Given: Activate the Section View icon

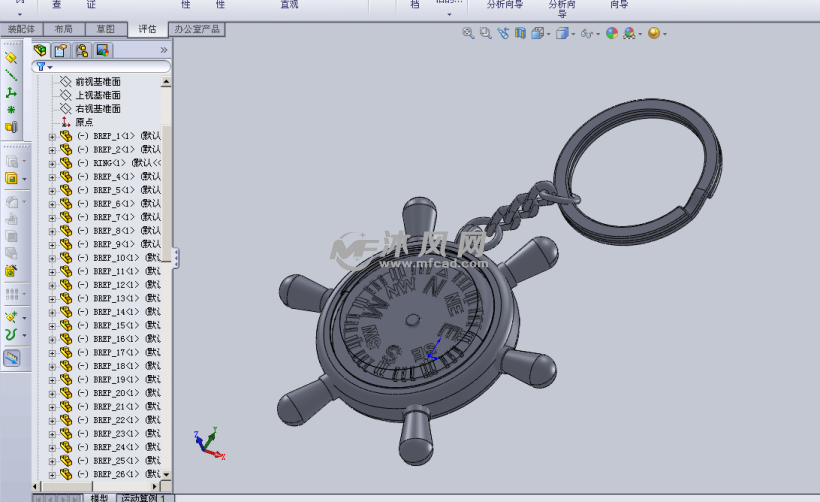Looking at the screenshot, I should click(x=521, y=33).
